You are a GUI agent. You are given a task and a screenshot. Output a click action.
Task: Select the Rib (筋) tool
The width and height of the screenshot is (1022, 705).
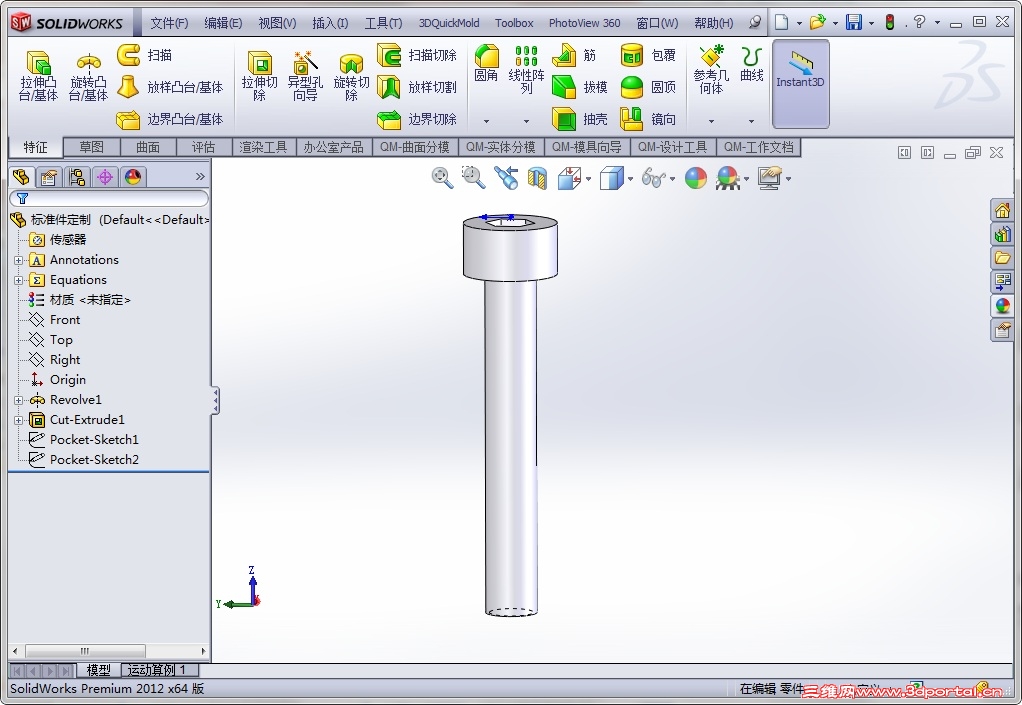tap(574, 55)
